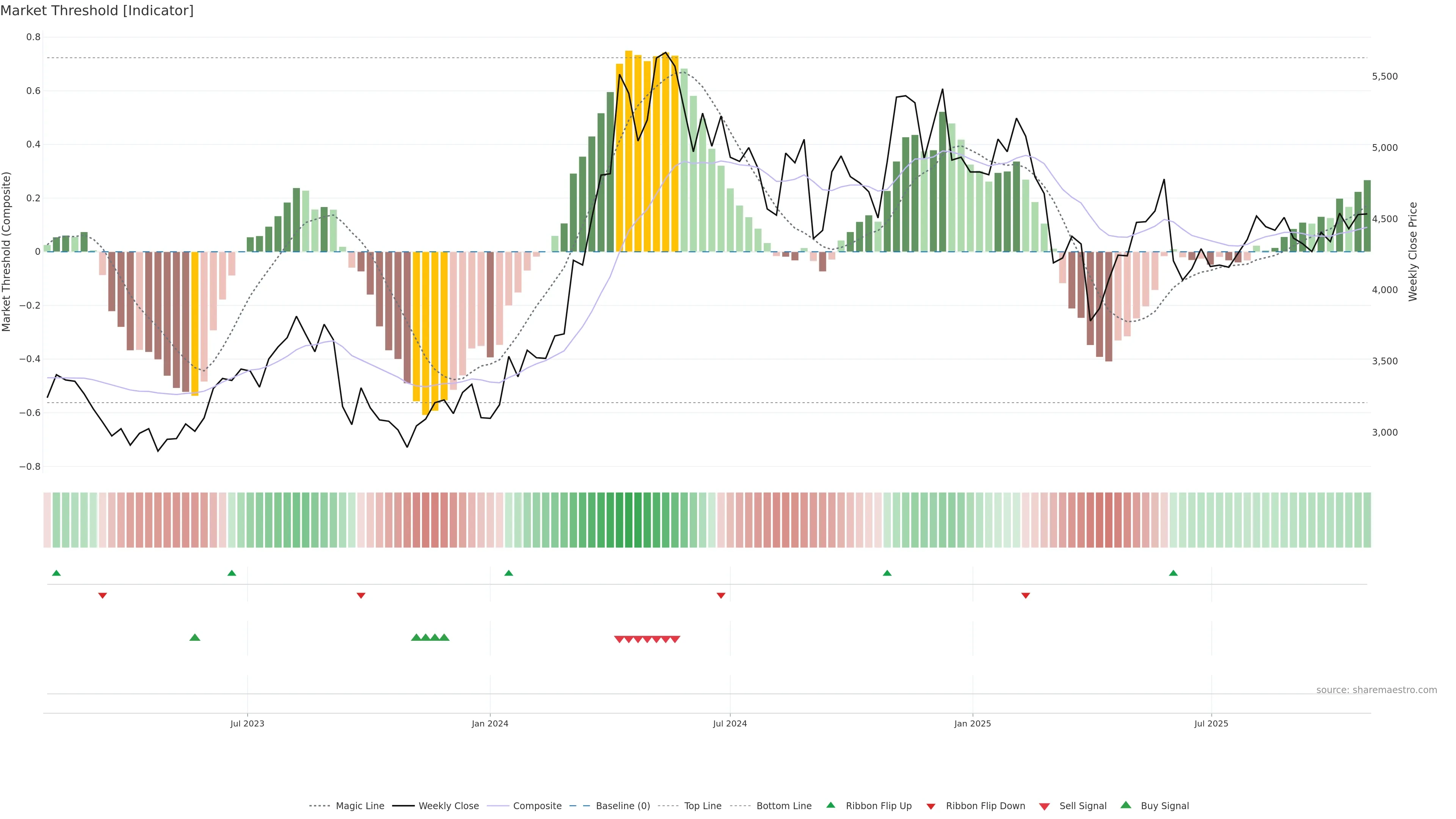Click Jul 2025 x-axis label
The height and width of the screenshot is (819, 1456).
click(1211, 723)
